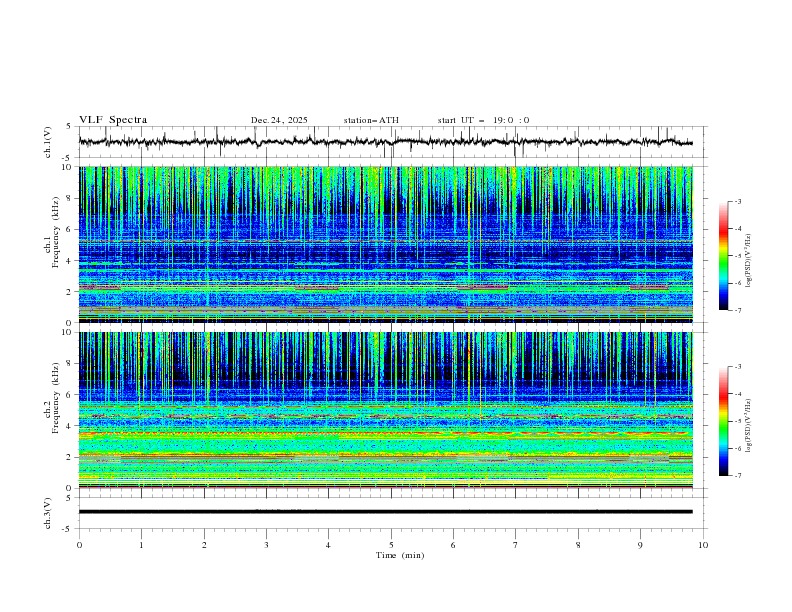Click time axis tick label "4"

coord(328,545)
